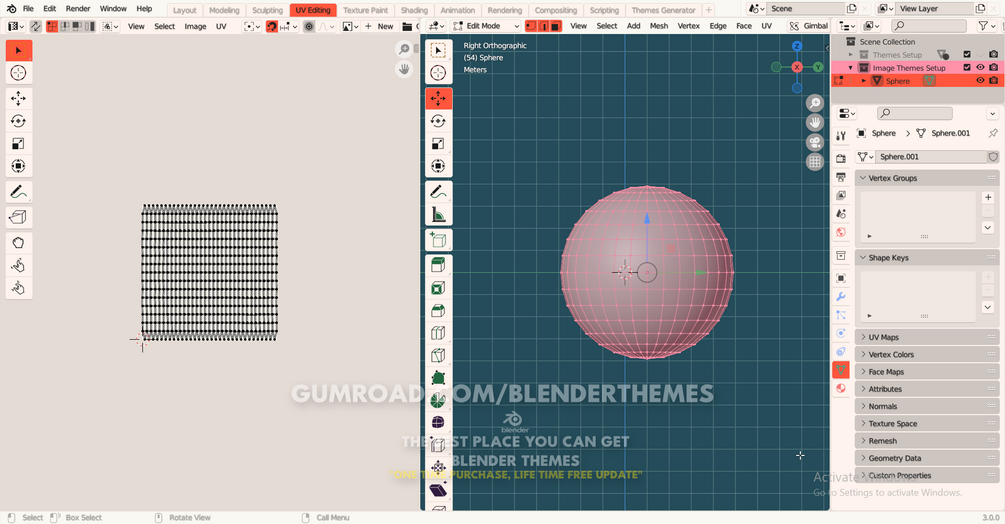Select the Knife tool
Viewport: 1005px width, 524px height.
pos(438,356)
